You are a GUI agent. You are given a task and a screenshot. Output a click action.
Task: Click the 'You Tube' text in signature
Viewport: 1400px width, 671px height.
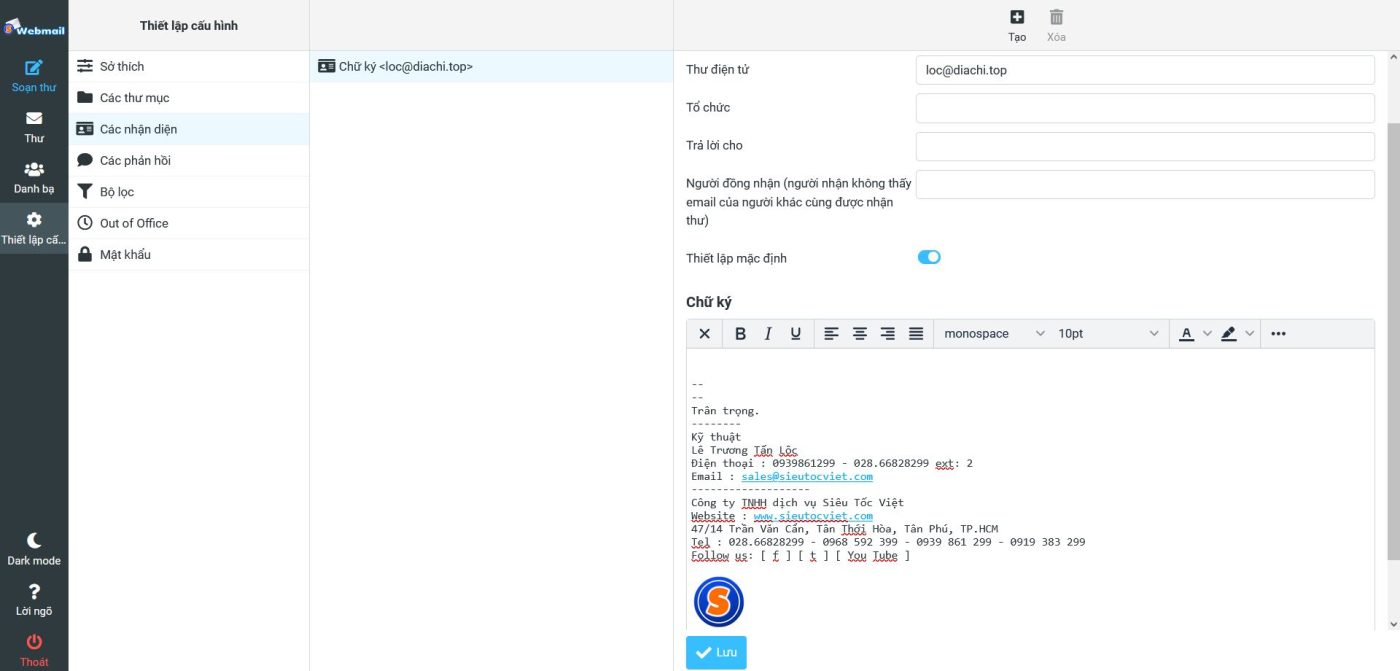(x=873, y=556)
